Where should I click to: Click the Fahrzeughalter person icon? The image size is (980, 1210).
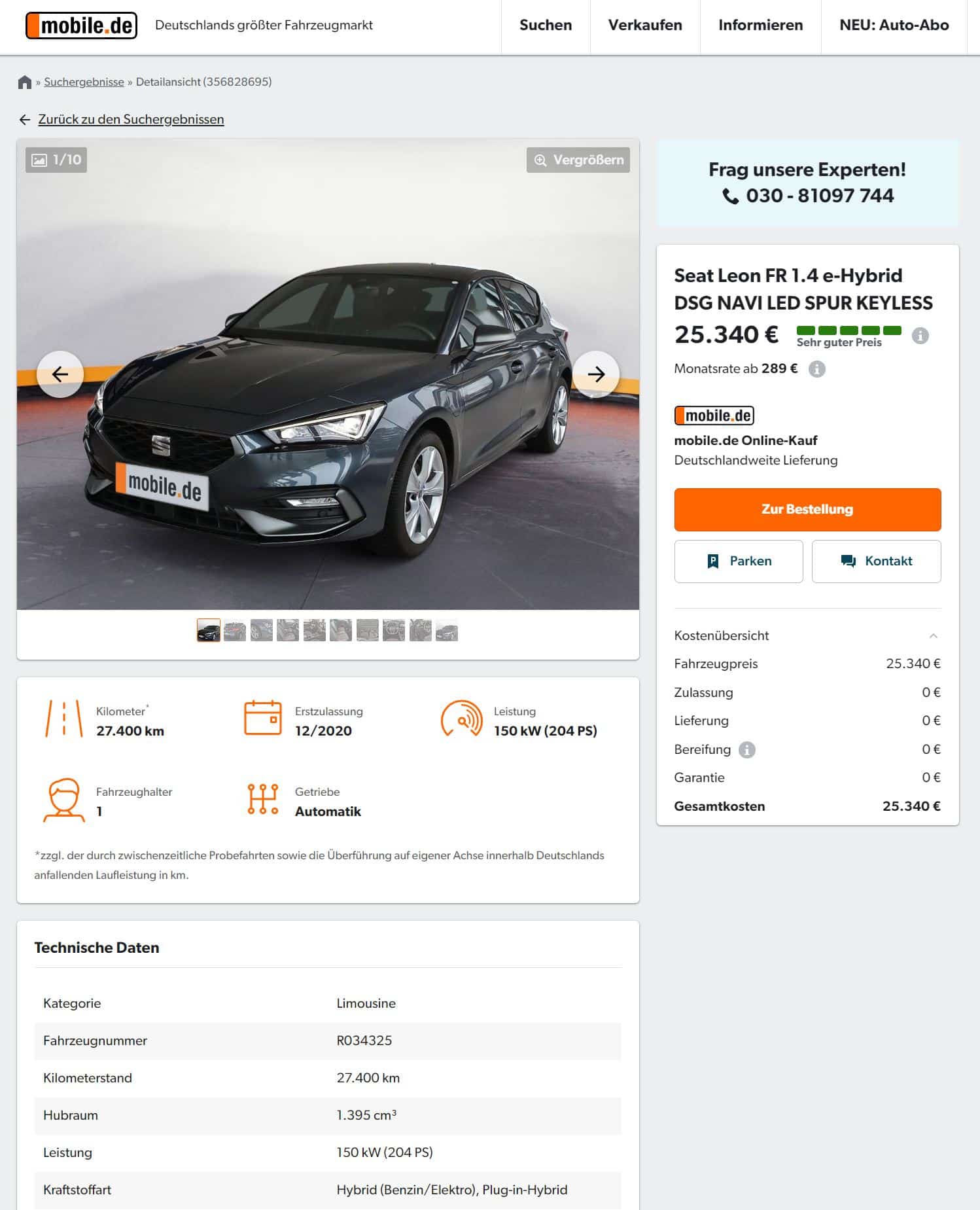pyautogui.click(x=63, y=800)
